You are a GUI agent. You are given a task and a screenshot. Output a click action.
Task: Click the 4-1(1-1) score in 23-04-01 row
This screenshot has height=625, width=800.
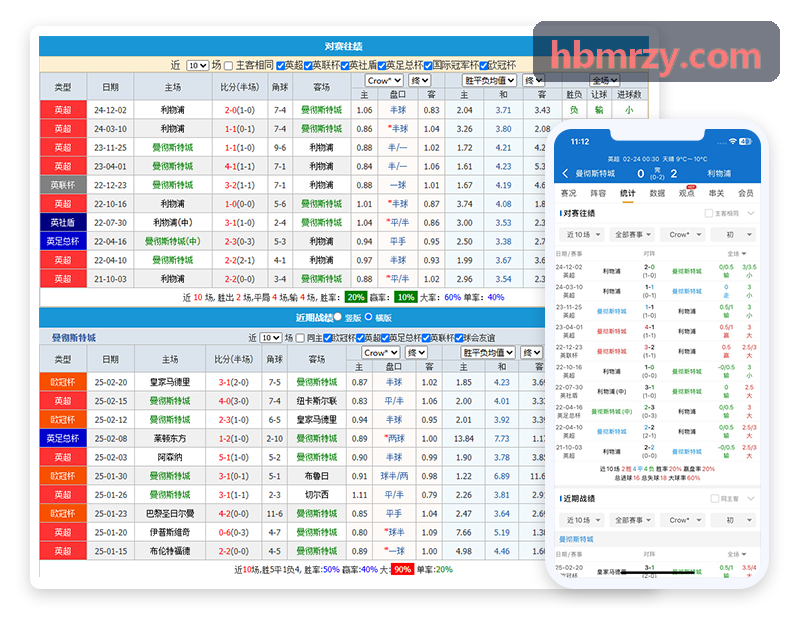click(x=240, y=166)
